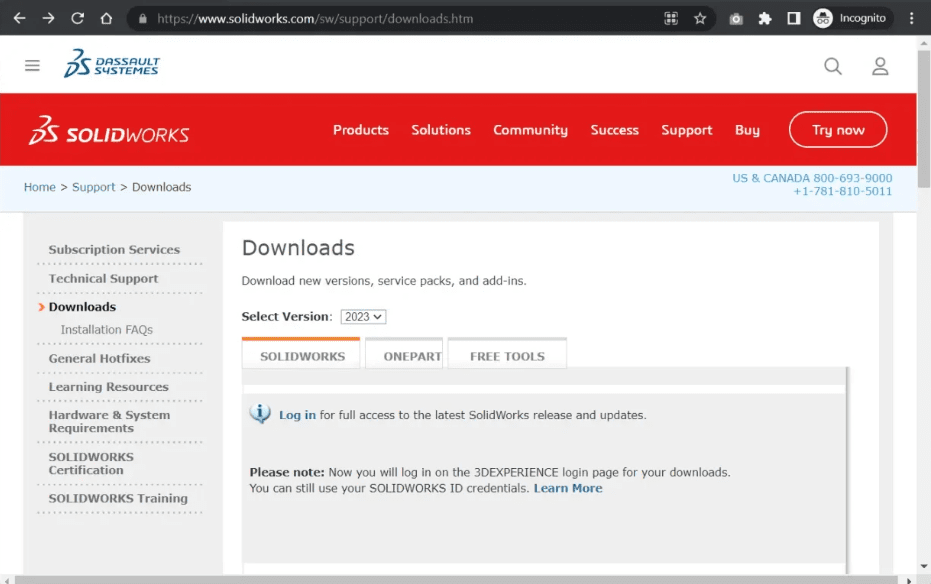This screenshot has width=931, height=584.
Task: Click the vertical scrollbar up arrow
Action: [x=924, y=43]
